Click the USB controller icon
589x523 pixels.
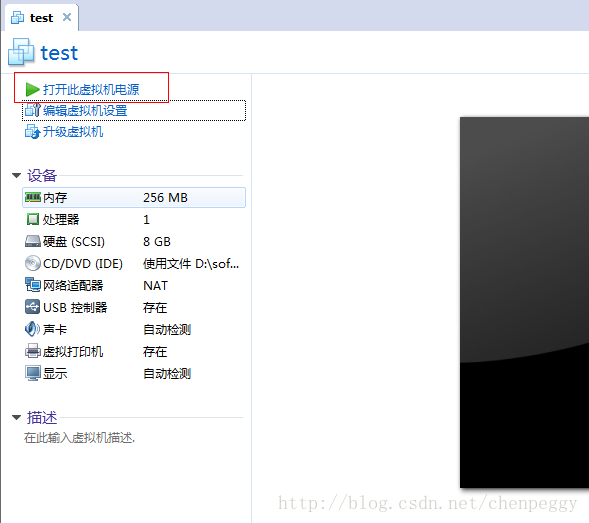pos(33,307)
